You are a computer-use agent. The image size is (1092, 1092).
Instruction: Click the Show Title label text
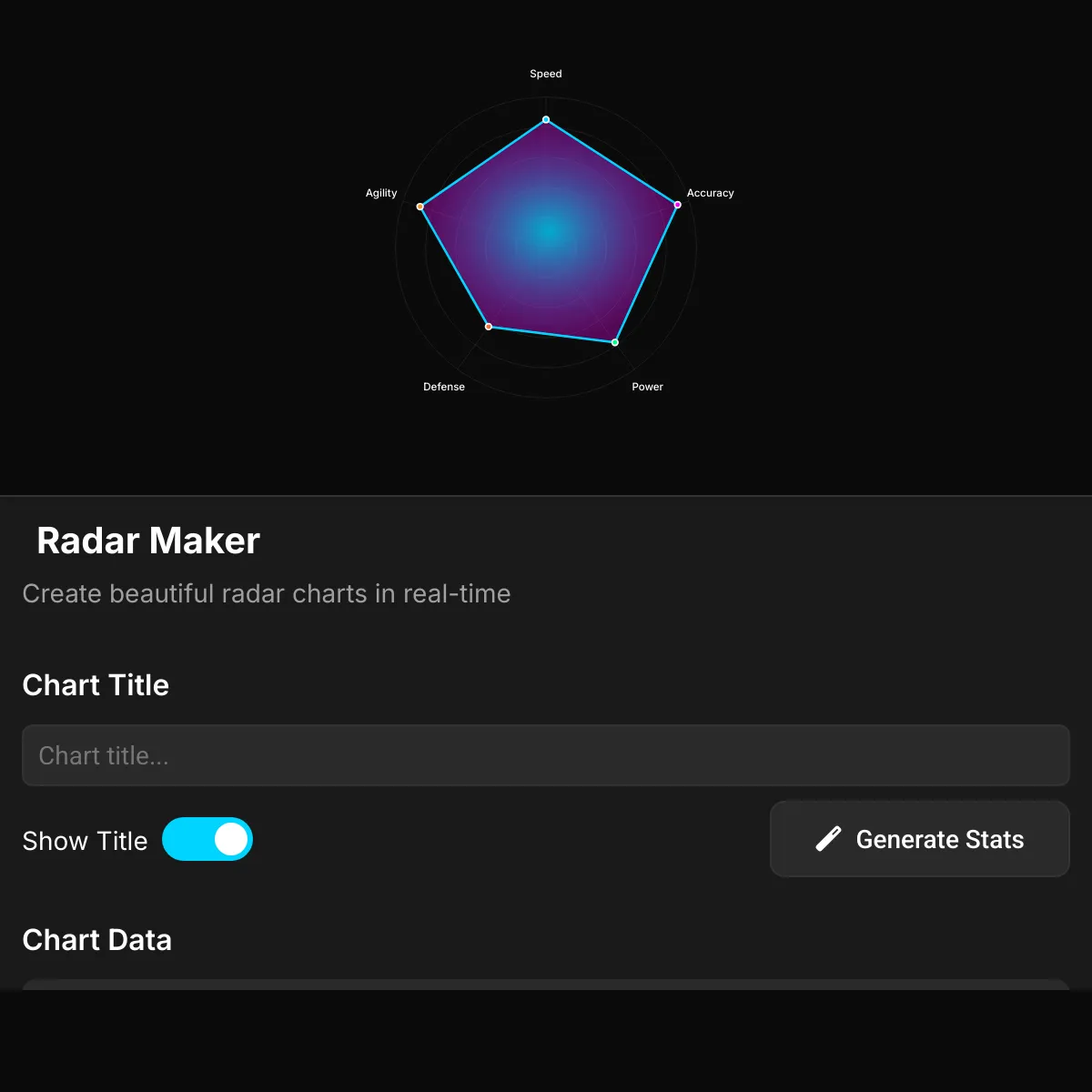tap(85, 841)
